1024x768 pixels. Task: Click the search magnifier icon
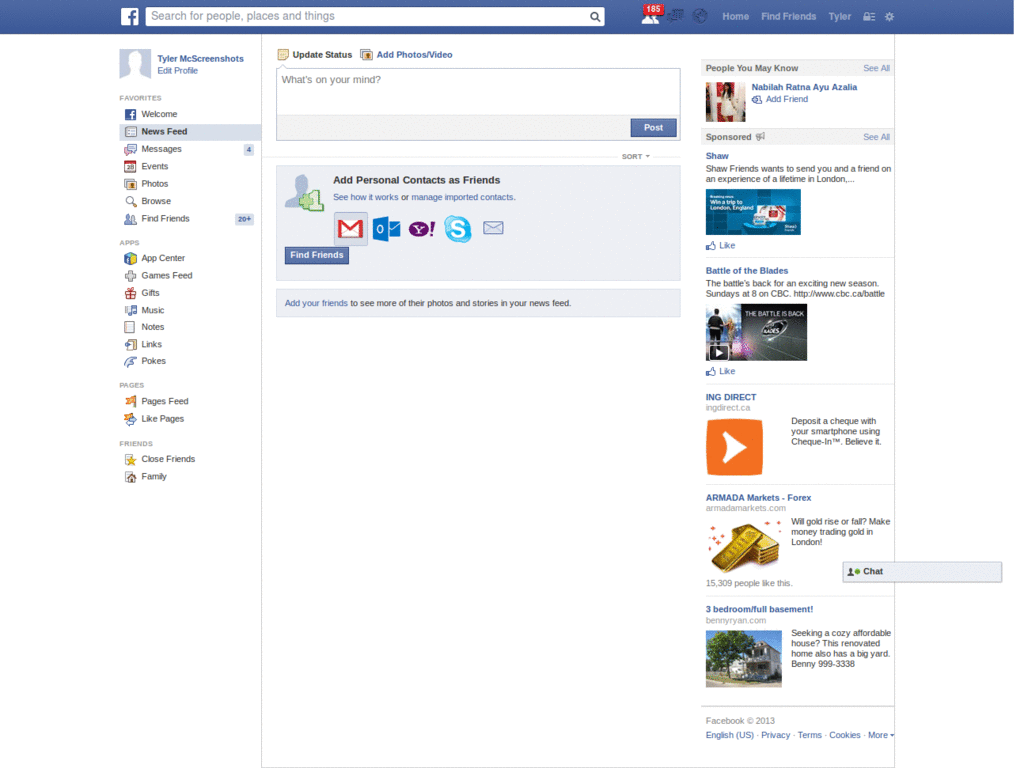(x=594, y=16)
